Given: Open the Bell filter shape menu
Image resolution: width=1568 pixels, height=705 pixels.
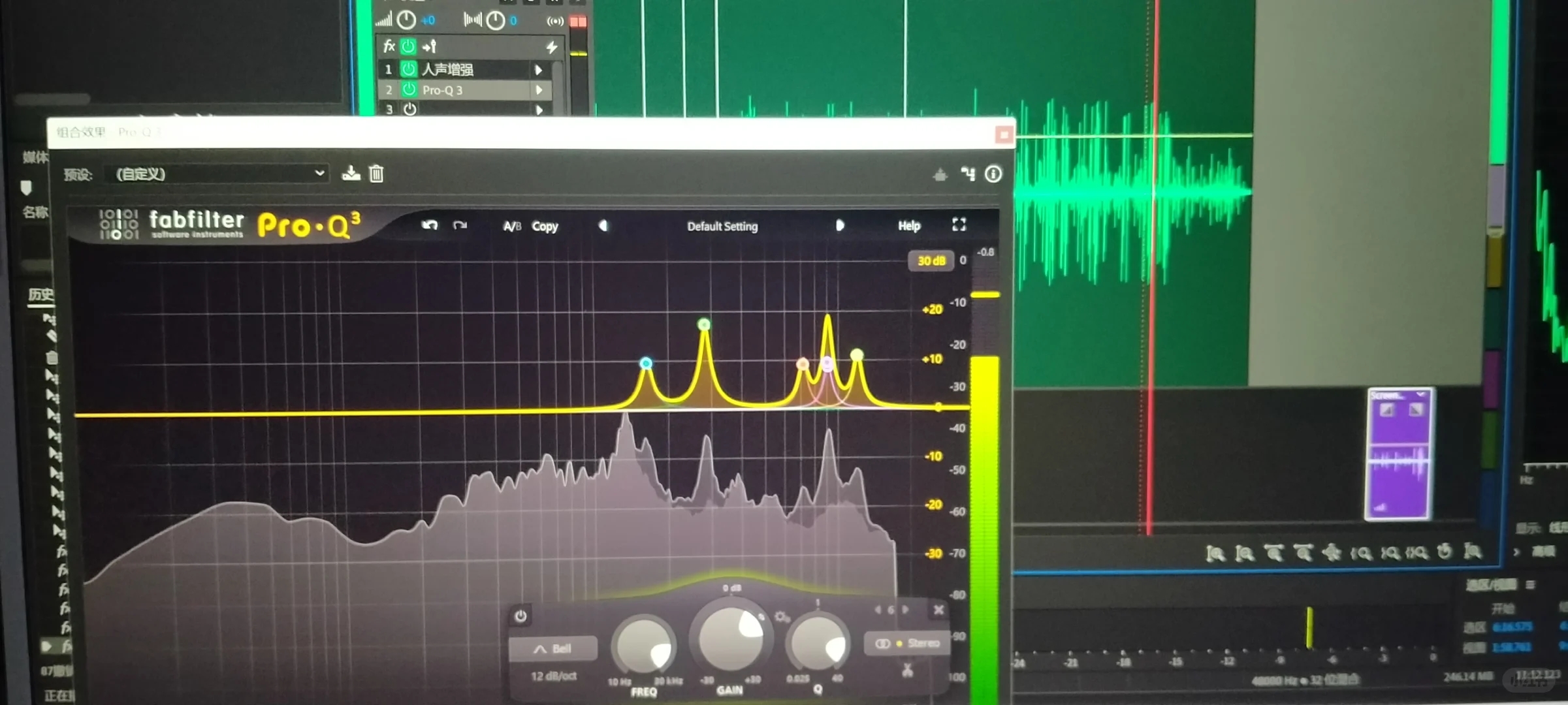Looking at the screenshot, I should [x=553, y=648].
